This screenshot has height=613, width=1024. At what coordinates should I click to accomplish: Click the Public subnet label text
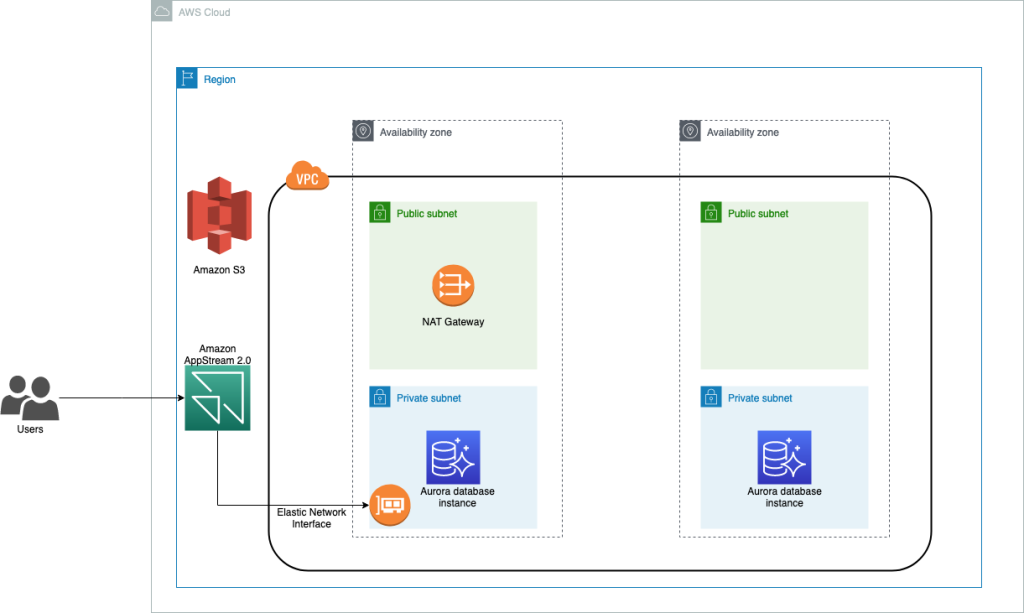(426, 213)
